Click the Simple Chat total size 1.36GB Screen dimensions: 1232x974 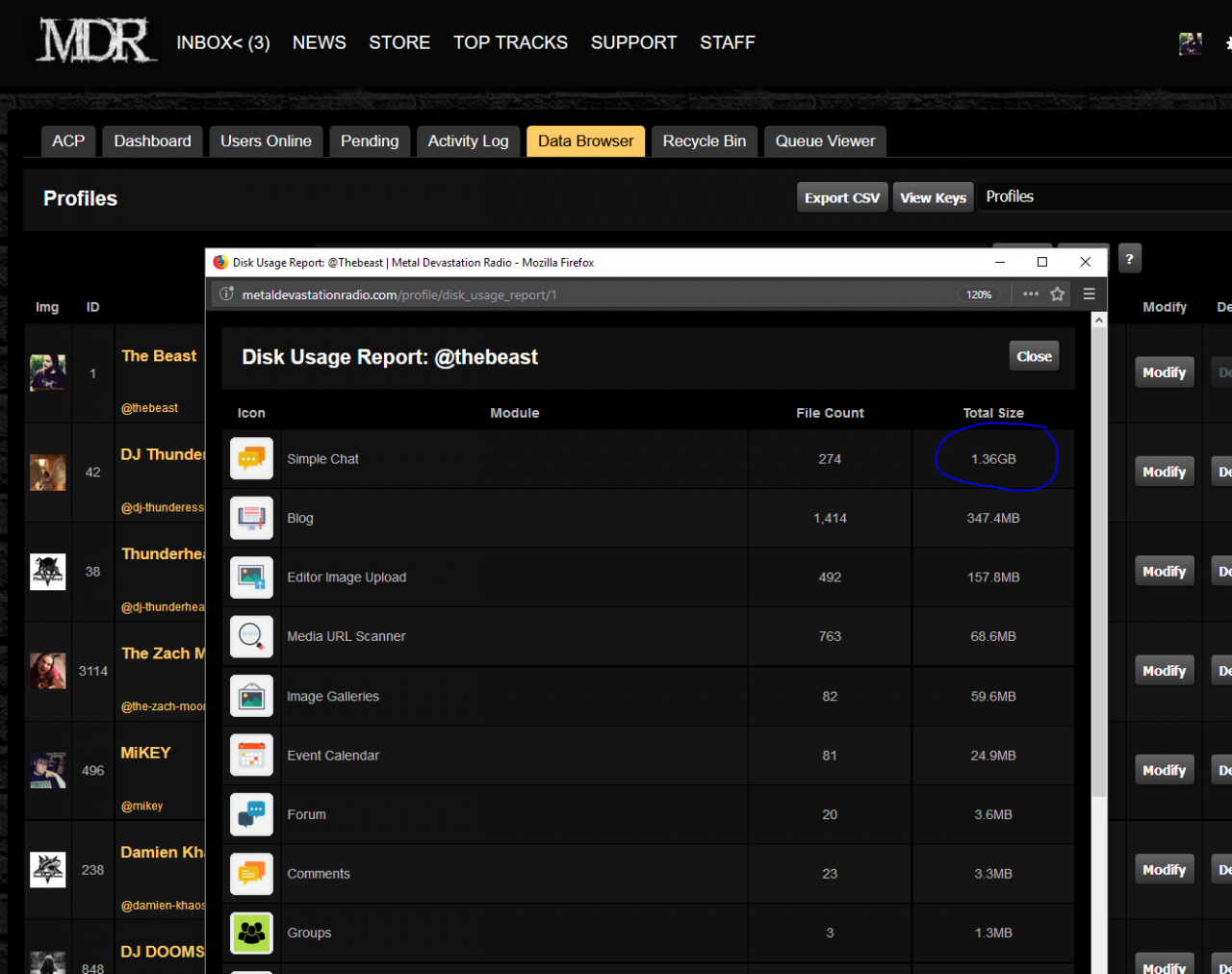pos(993,459)
